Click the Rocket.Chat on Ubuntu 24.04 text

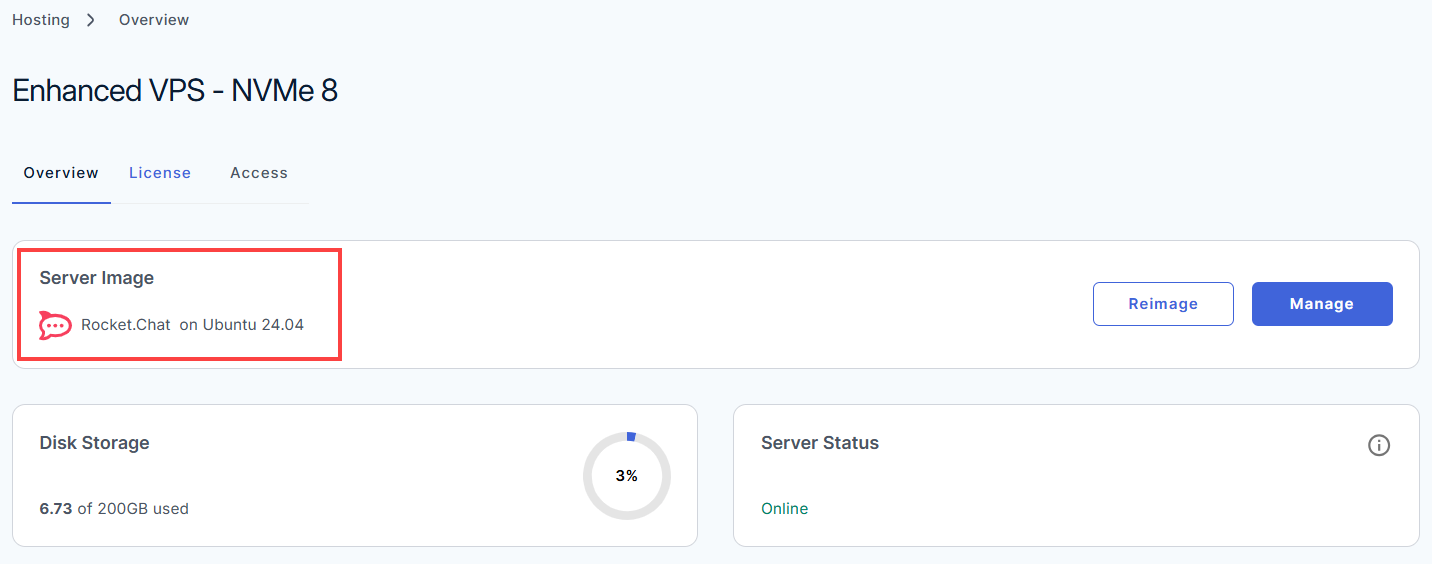pyautogui.click(x=192, y=325)
